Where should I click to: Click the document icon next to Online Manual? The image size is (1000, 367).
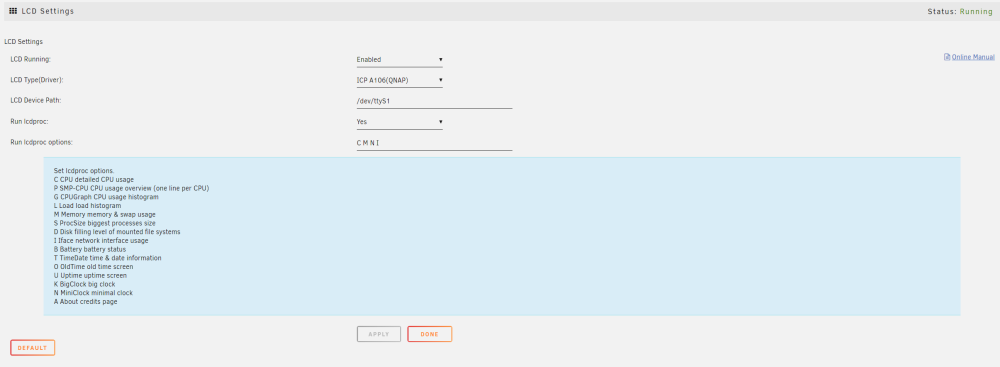(x=946, y=57)
